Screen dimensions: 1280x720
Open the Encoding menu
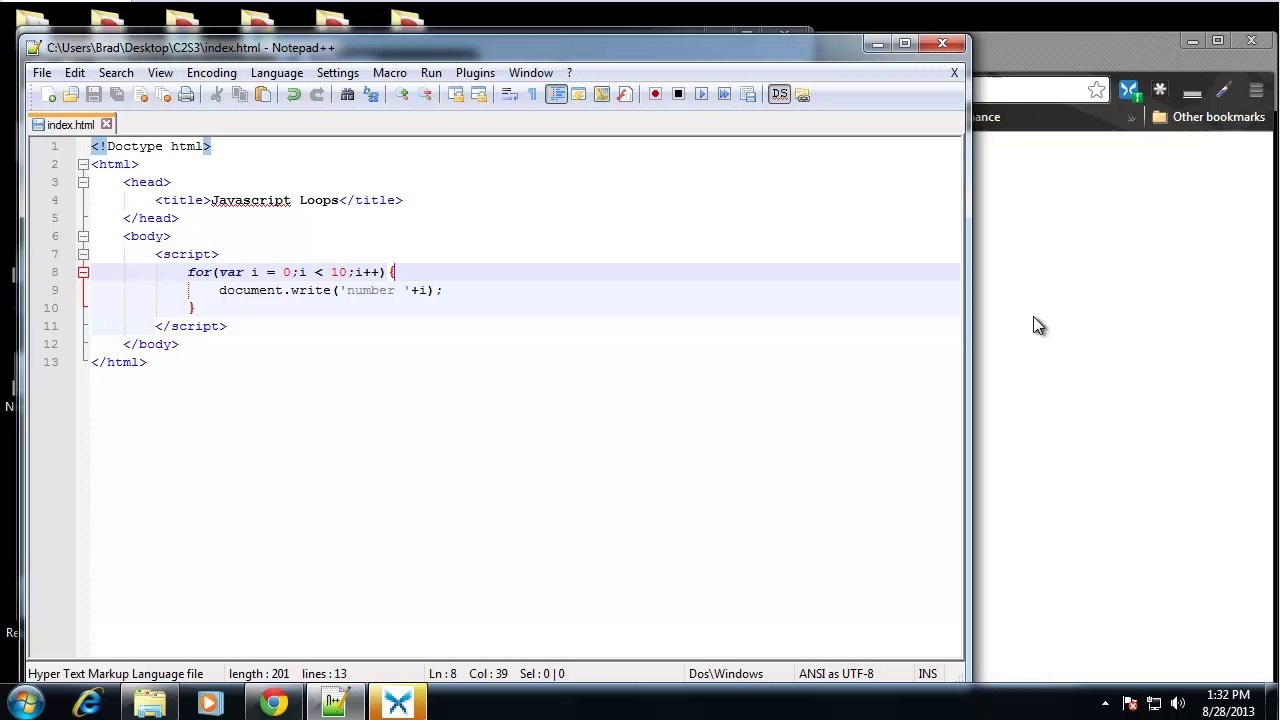click(x=212, y=73)
